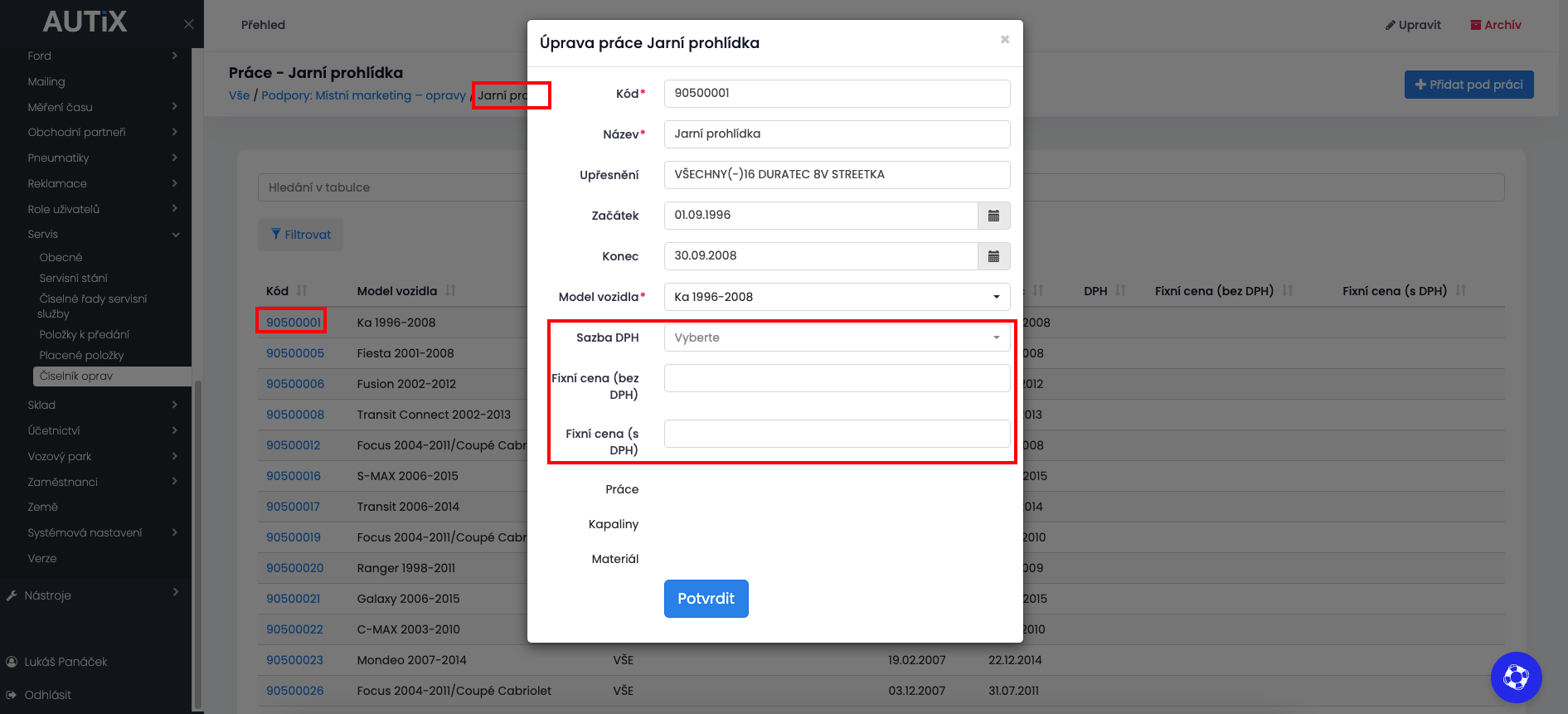Open the Sazba DPH dropdown

tap(837, 338)
